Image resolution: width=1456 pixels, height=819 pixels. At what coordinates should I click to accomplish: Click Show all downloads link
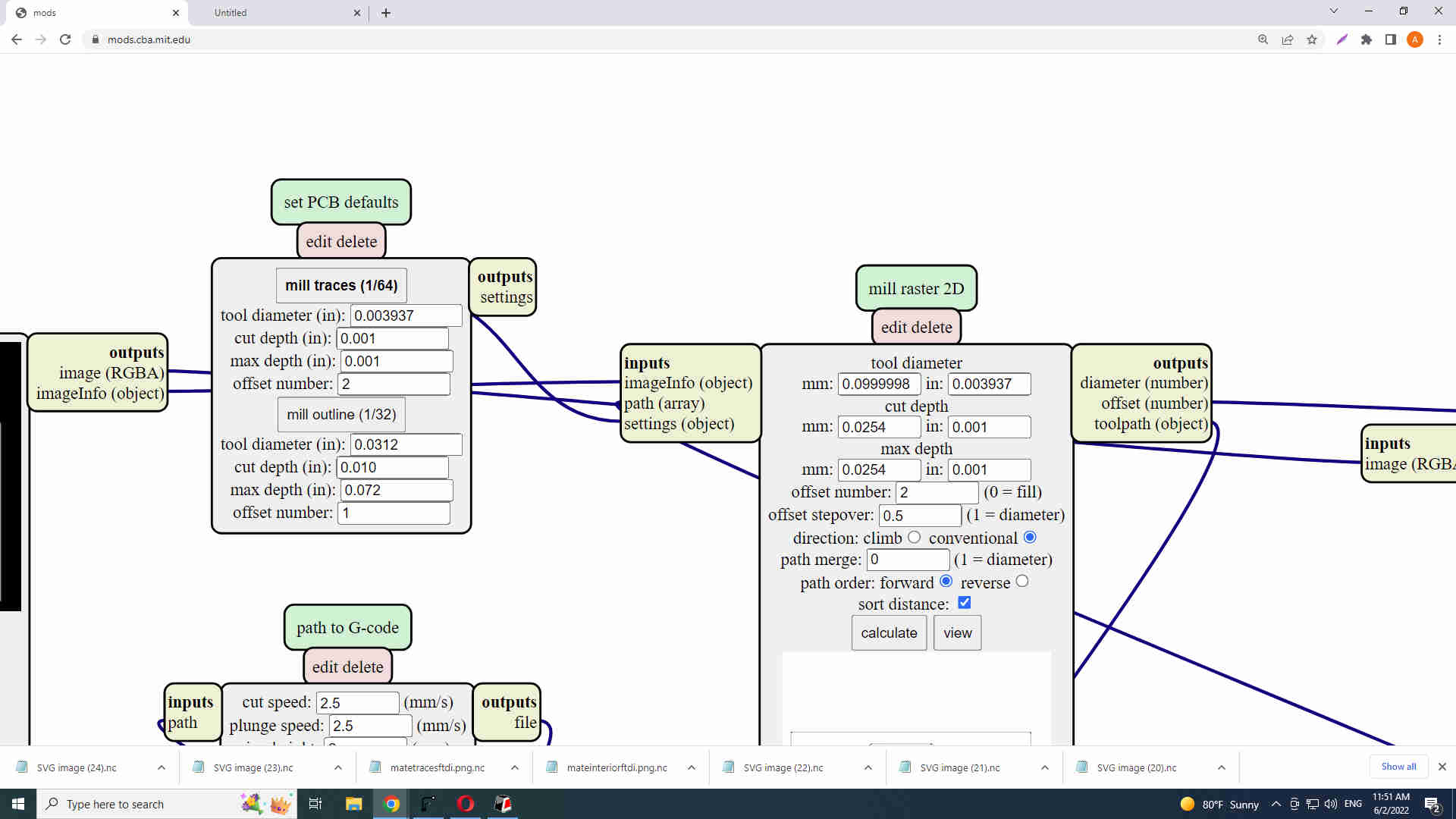point(1398,767)
